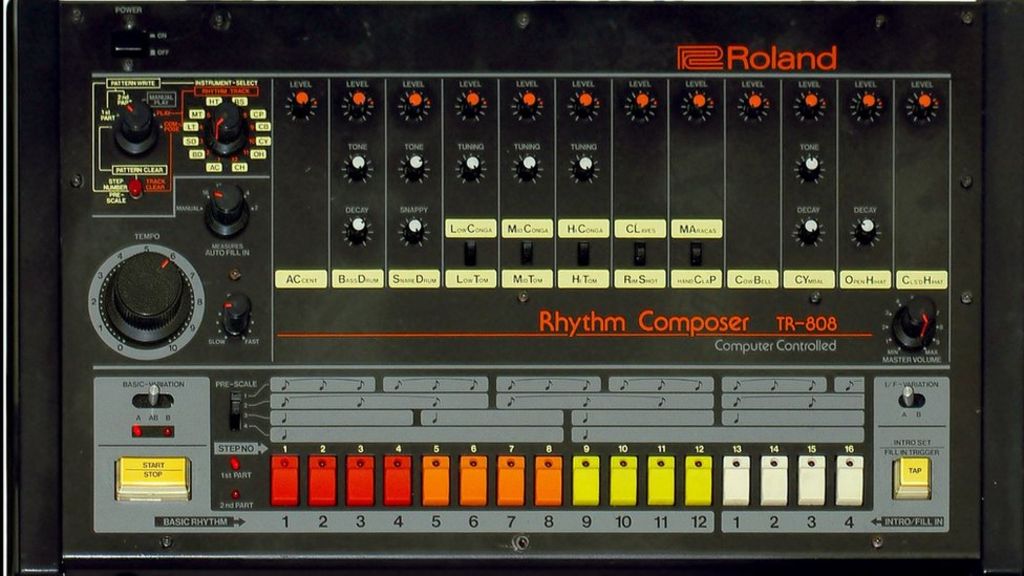Click the Bass Drum Level knob
This screenshot has width=1024, height=576.
(x=357, y=105)
